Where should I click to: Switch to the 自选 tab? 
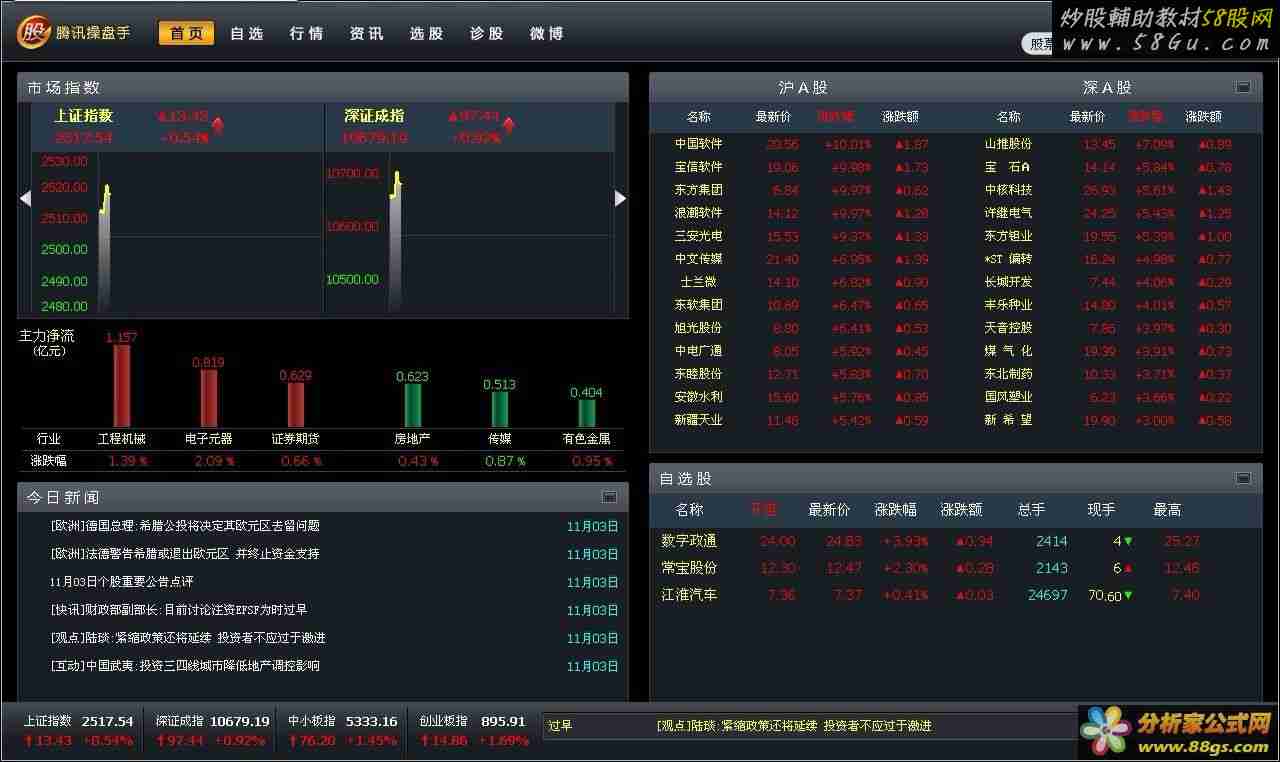[246, 33]
